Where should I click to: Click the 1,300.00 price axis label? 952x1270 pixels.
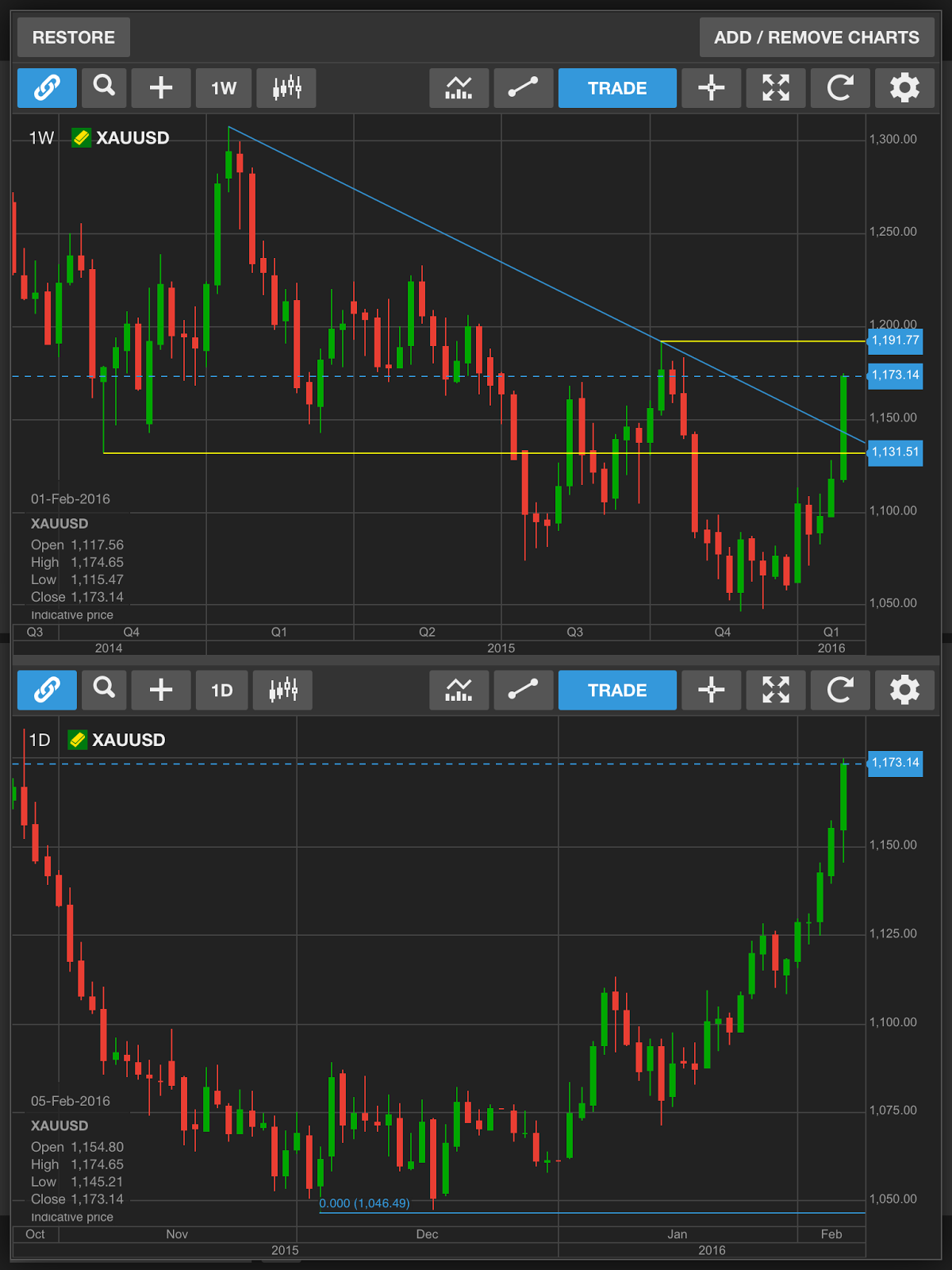pyautogui.click(x=893, y=140)
